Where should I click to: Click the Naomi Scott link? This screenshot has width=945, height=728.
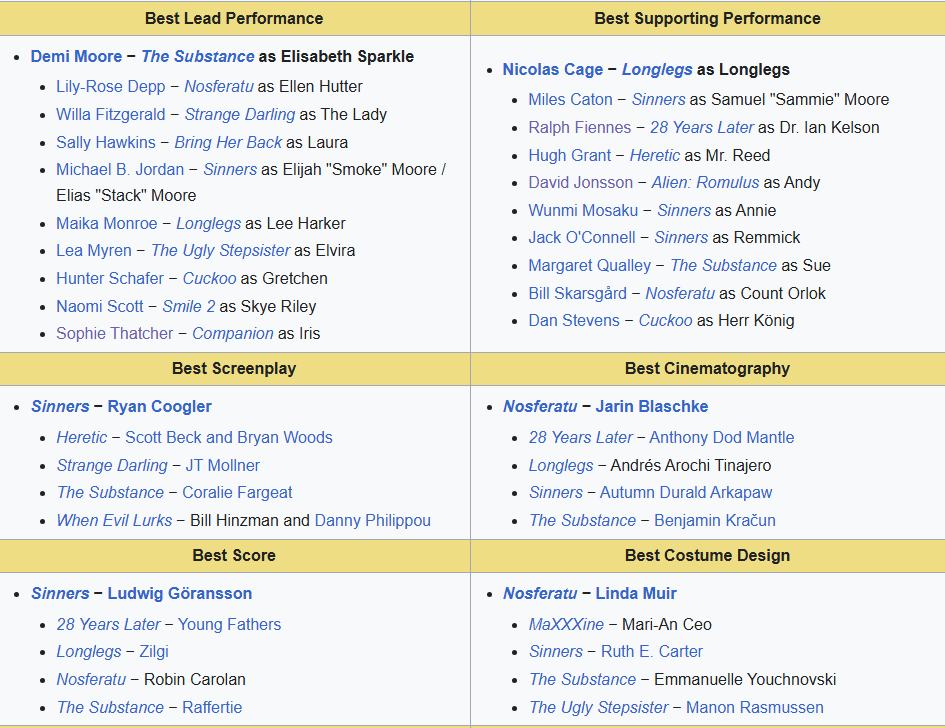(x=99, y=307)
